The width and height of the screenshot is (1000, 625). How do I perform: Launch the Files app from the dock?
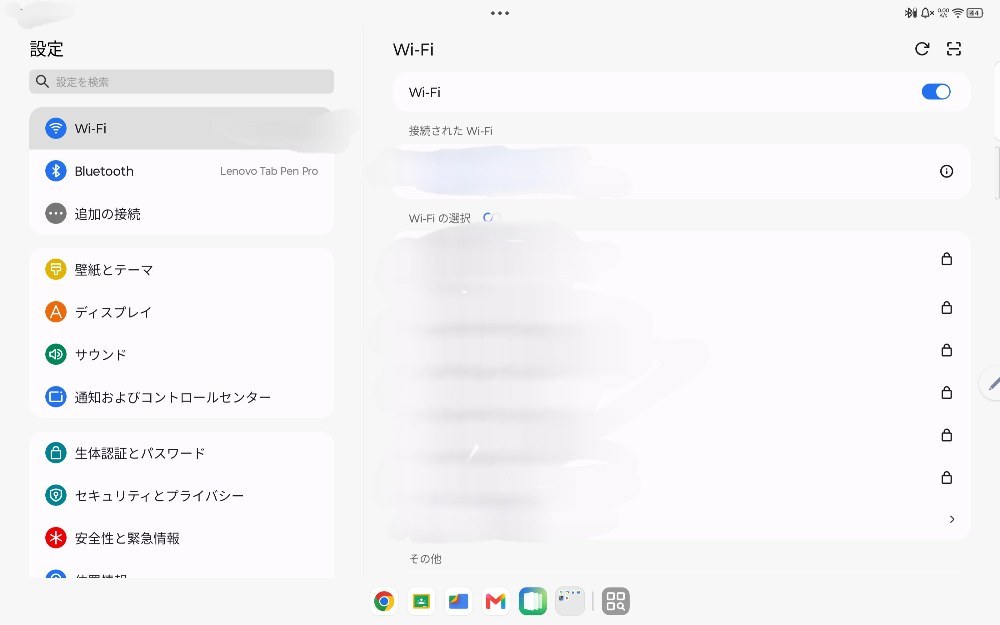[458, 601]
